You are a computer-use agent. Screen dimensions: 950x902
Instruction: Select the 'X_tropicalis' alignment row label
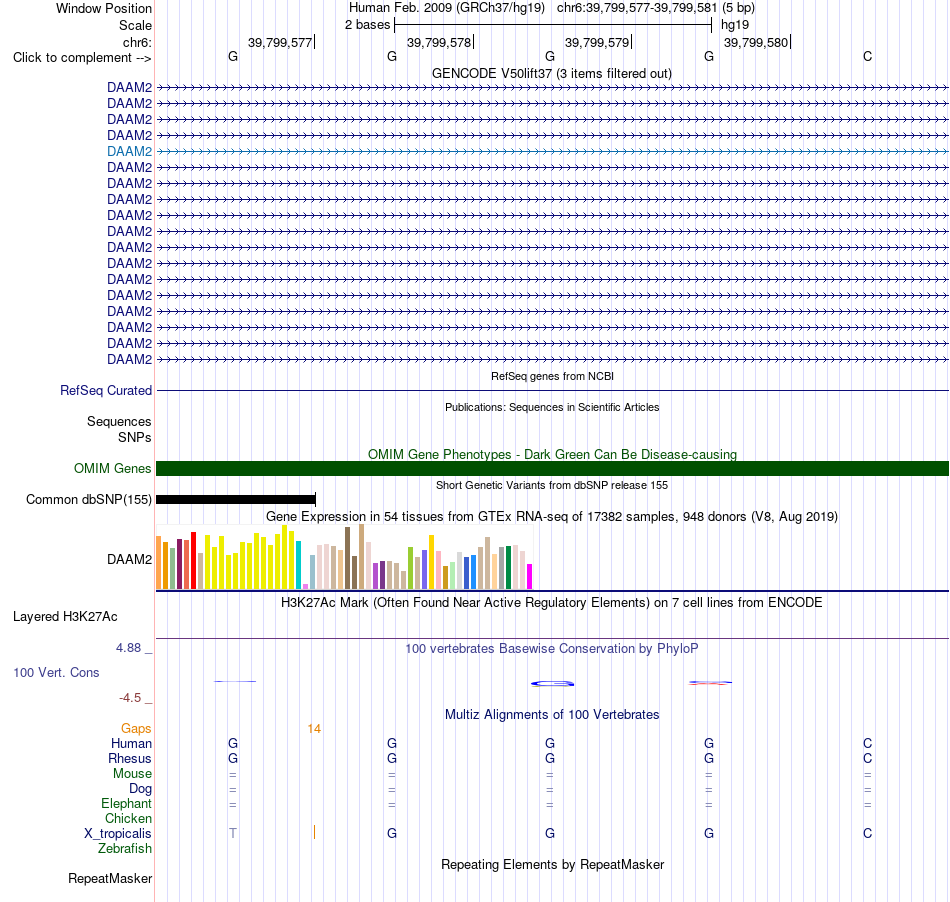(x=118, y=834)
